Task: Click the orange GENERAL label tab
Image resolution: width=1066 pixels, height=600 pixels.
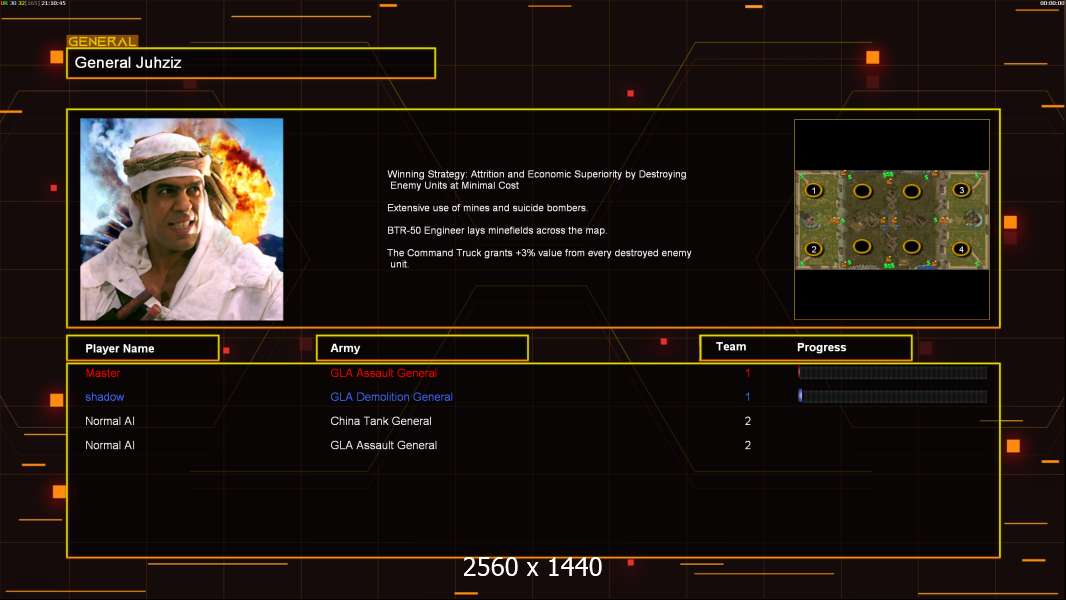Action: (102, 41)
